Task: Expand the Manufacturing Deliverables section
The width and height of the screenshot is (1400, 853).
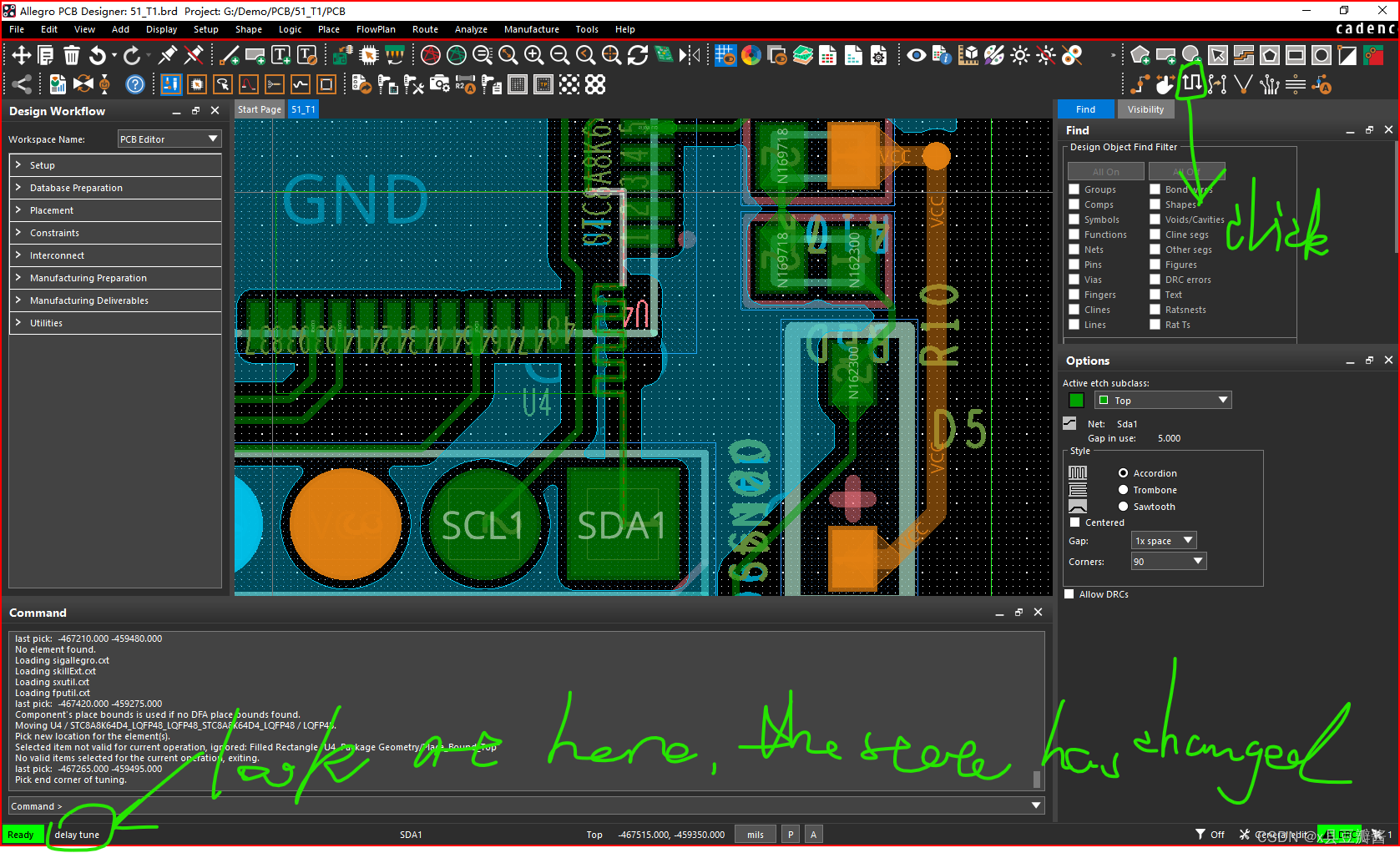Action: click(x=115, y=300)
